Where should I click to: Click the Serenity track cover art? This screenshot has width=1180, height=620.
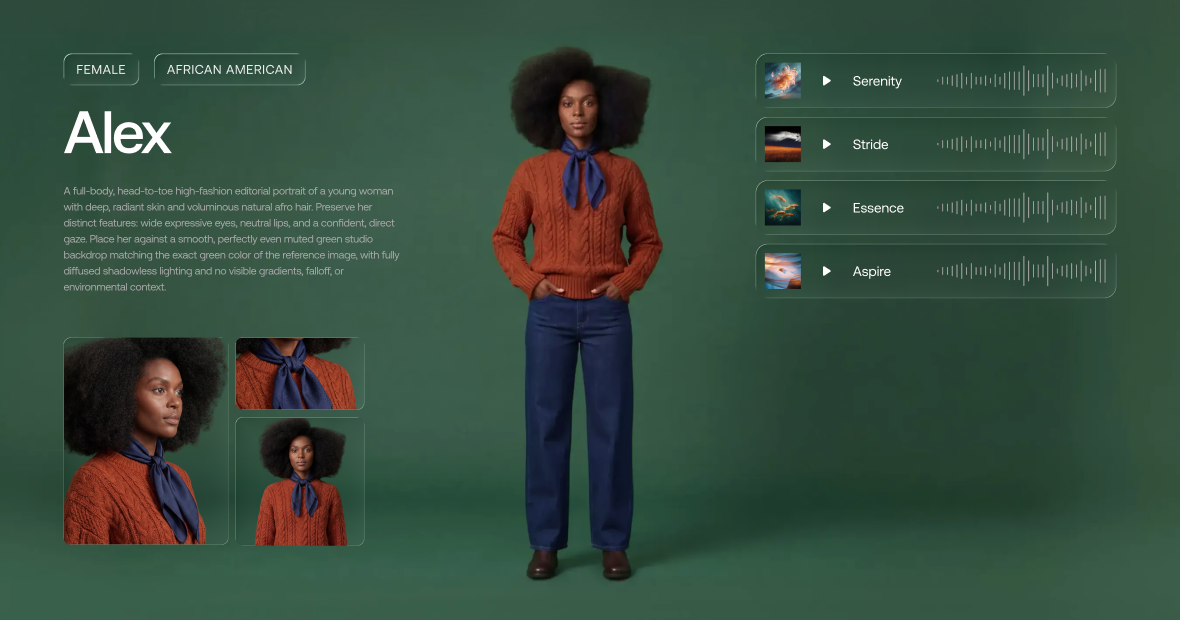[x=783, y=81]
